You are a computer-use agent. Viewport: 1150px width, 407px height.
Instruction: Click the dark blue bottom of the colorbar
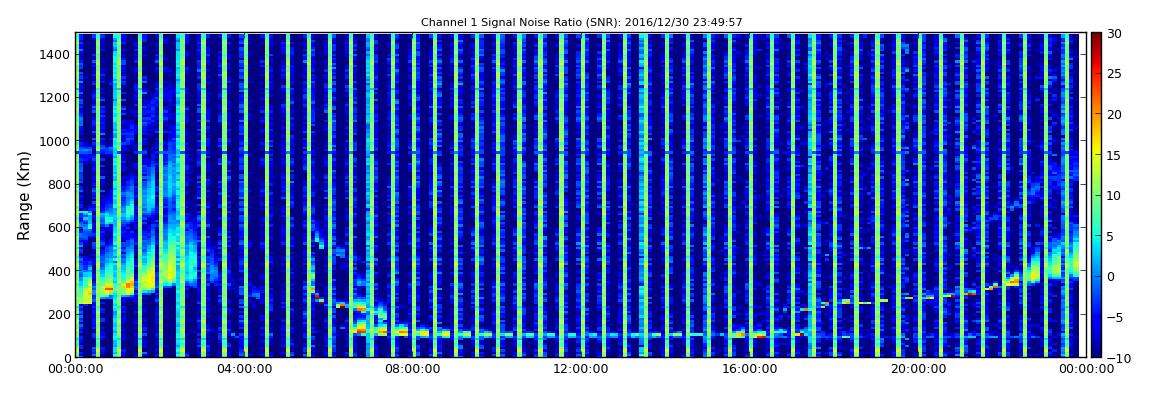(1096, 352)
